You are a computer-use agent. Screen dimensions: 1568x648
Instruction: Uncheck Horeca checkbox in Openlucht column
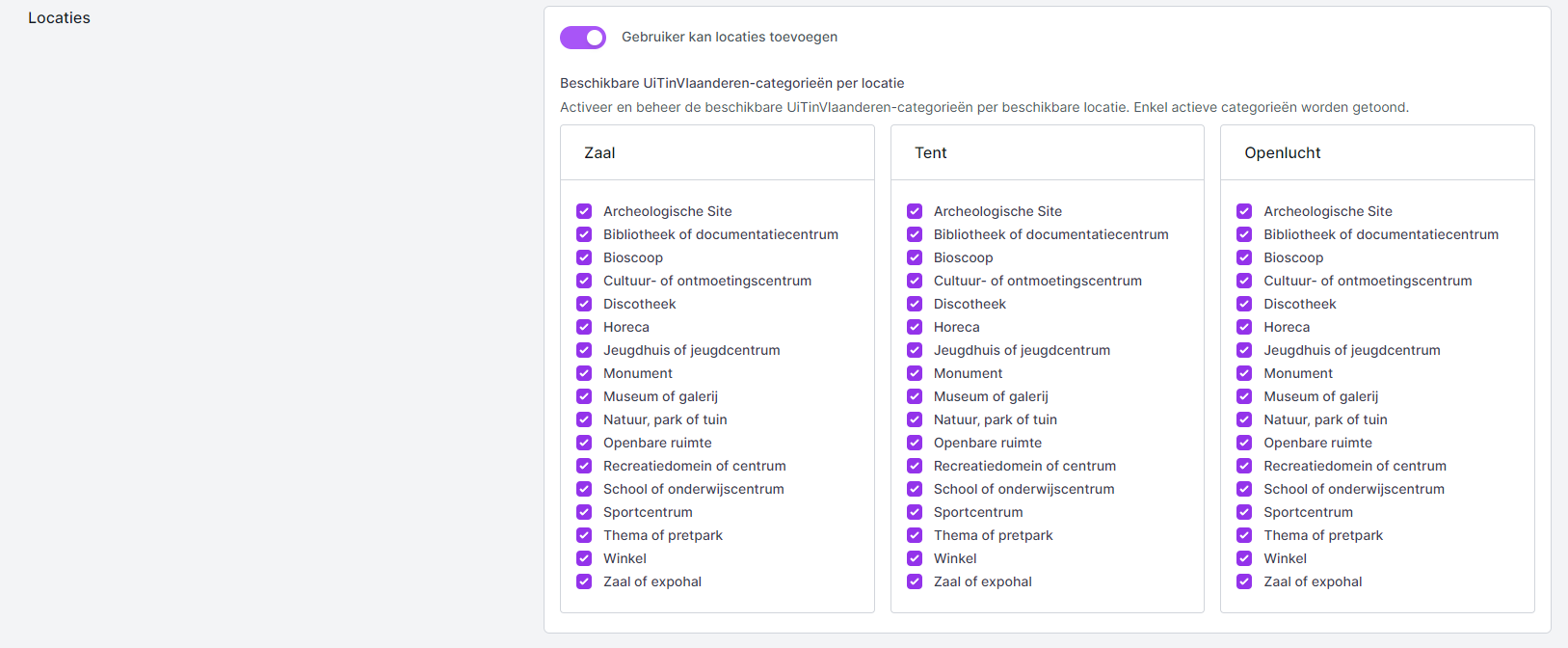click(1244, 327)
